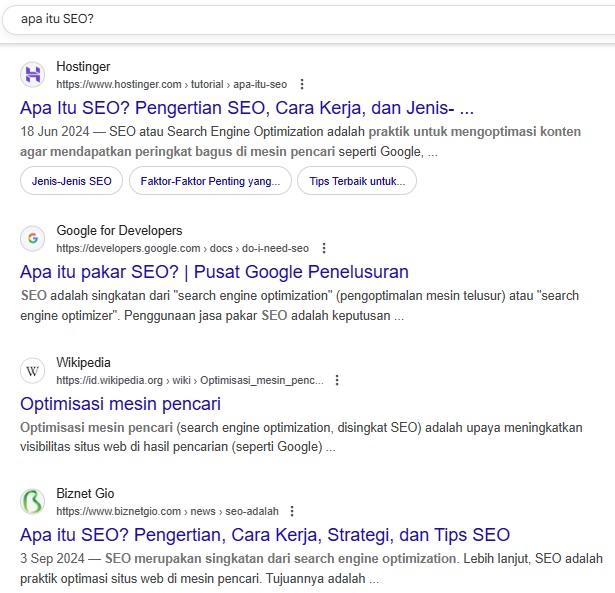This screenshot has width=615, height=593.
Task: Click the 'Google for Developers' site name
Action: tap(119, 231)
